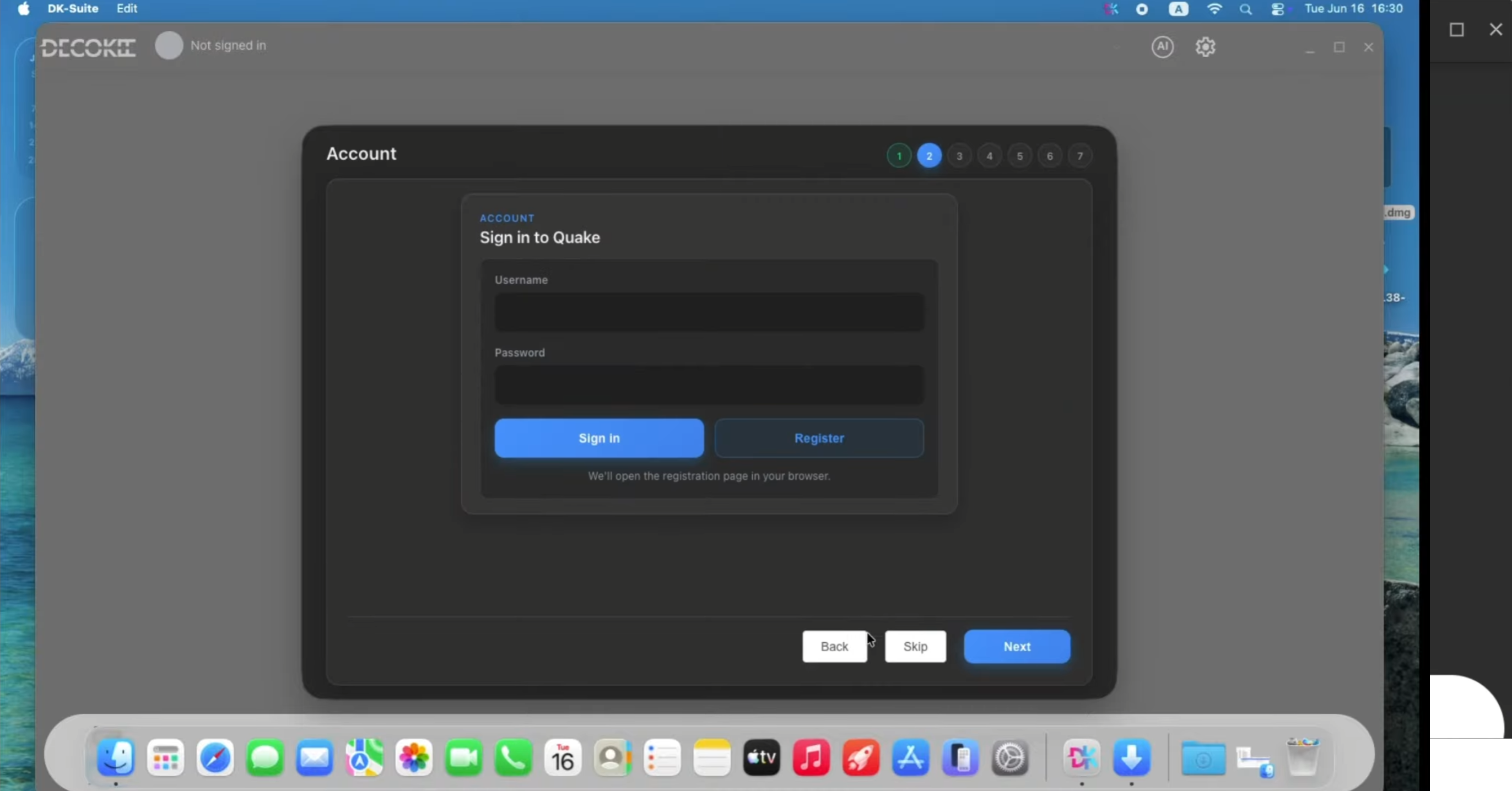Open System Settings from the Dock

pyautogui.click(x=1010, y=757)
